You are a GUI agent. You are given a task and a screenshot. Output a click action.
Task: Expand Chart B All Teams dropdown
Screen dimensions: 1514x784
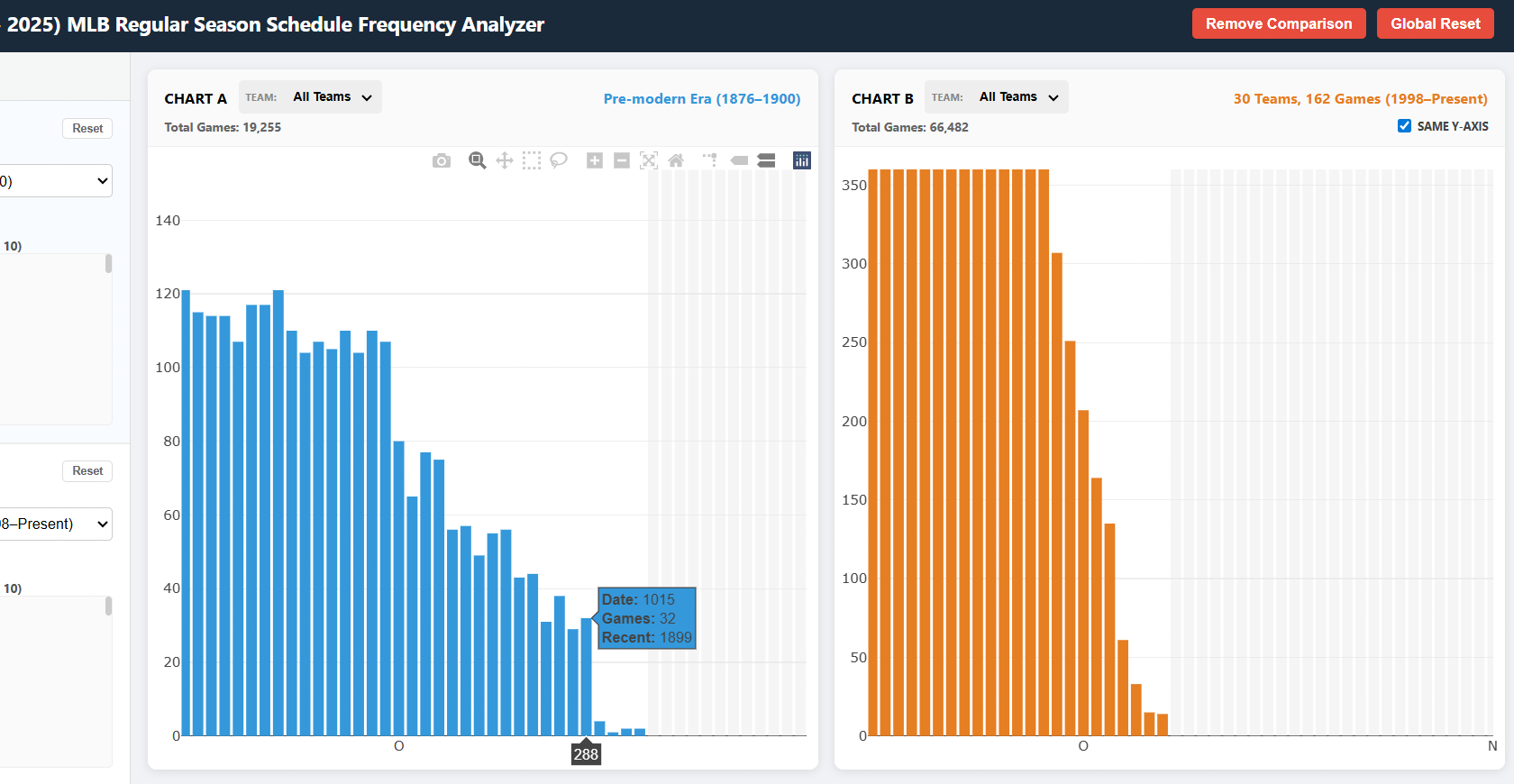click(1017, 97)
